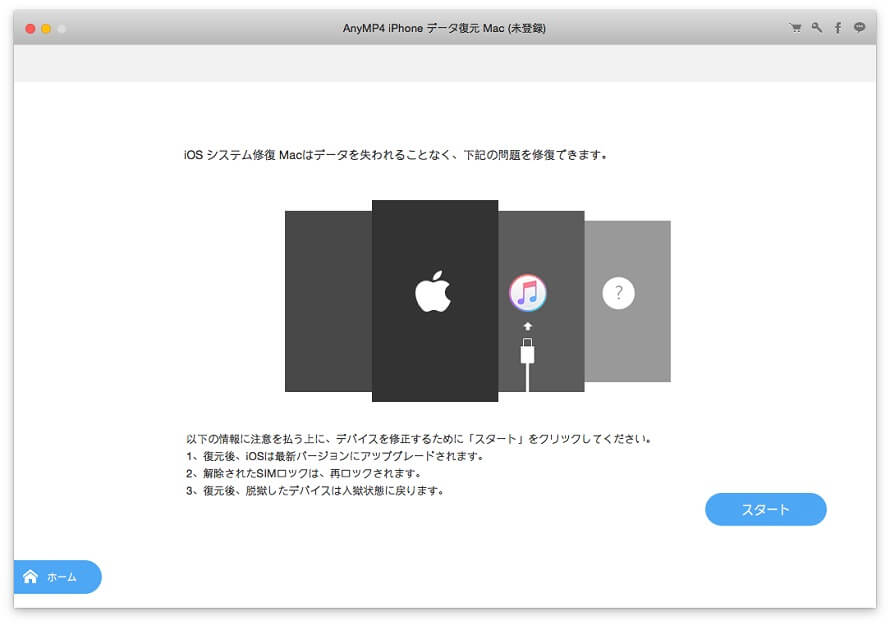The width and height of the screenshot is (890, 625).
Task: Click the white Apple logo
Action: (433, 292)
